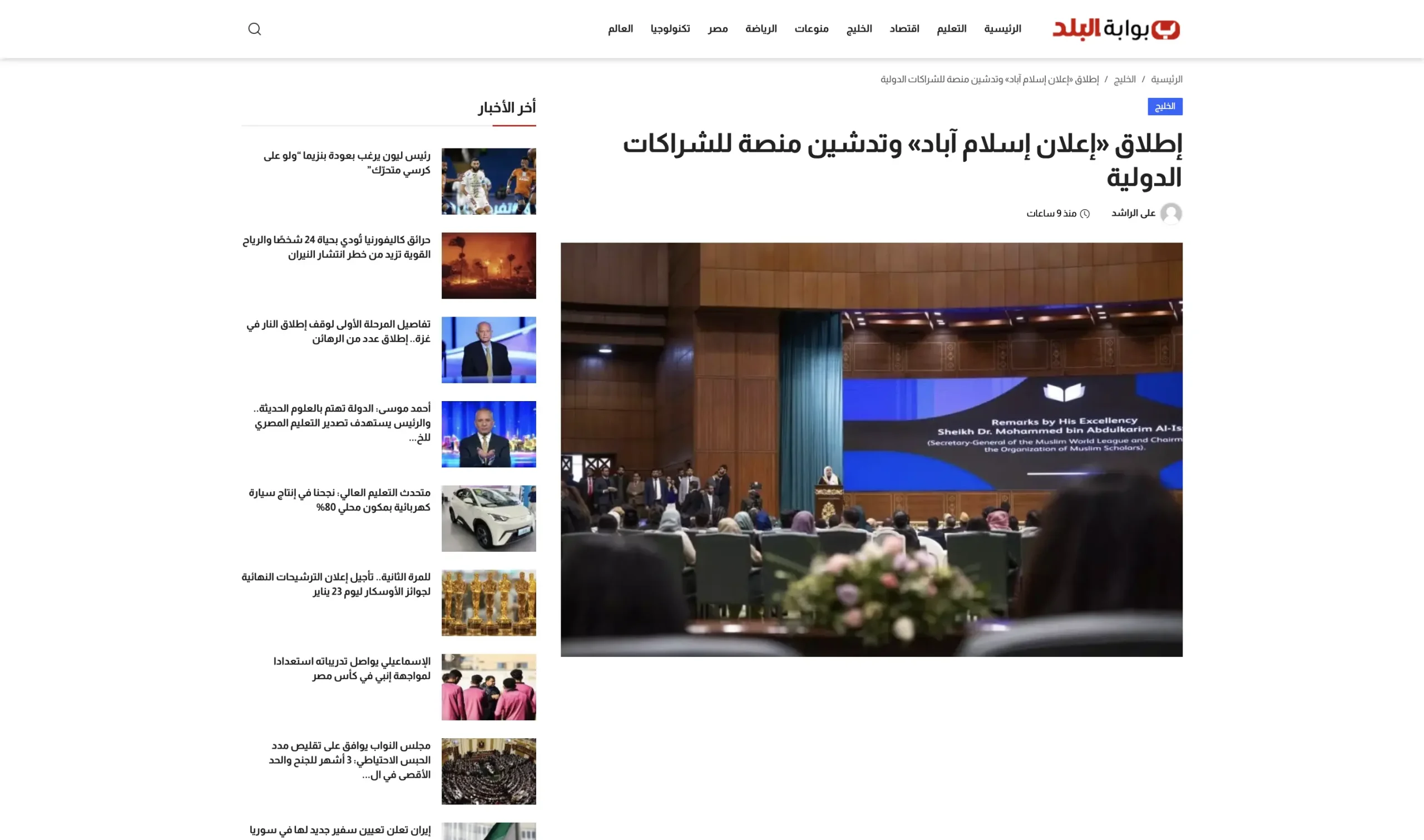
Task: Open the Lyon president Benzema news headline
Action: click(347, 163)
